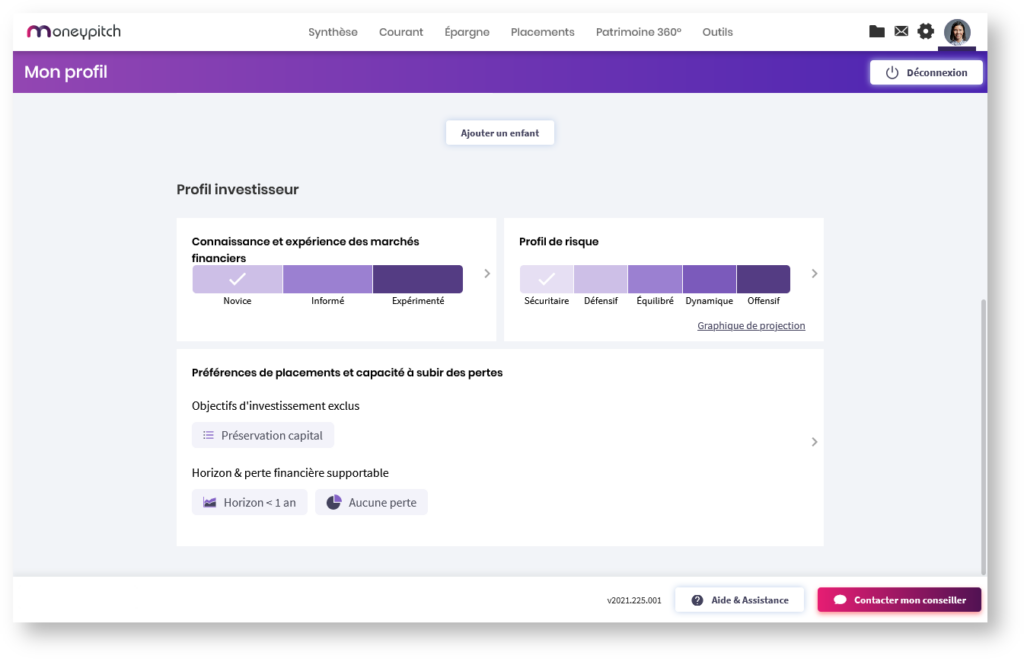Click the list icon in Préservation capital
The width and height of the screenshot is (1024, 659).
[208, 435]
